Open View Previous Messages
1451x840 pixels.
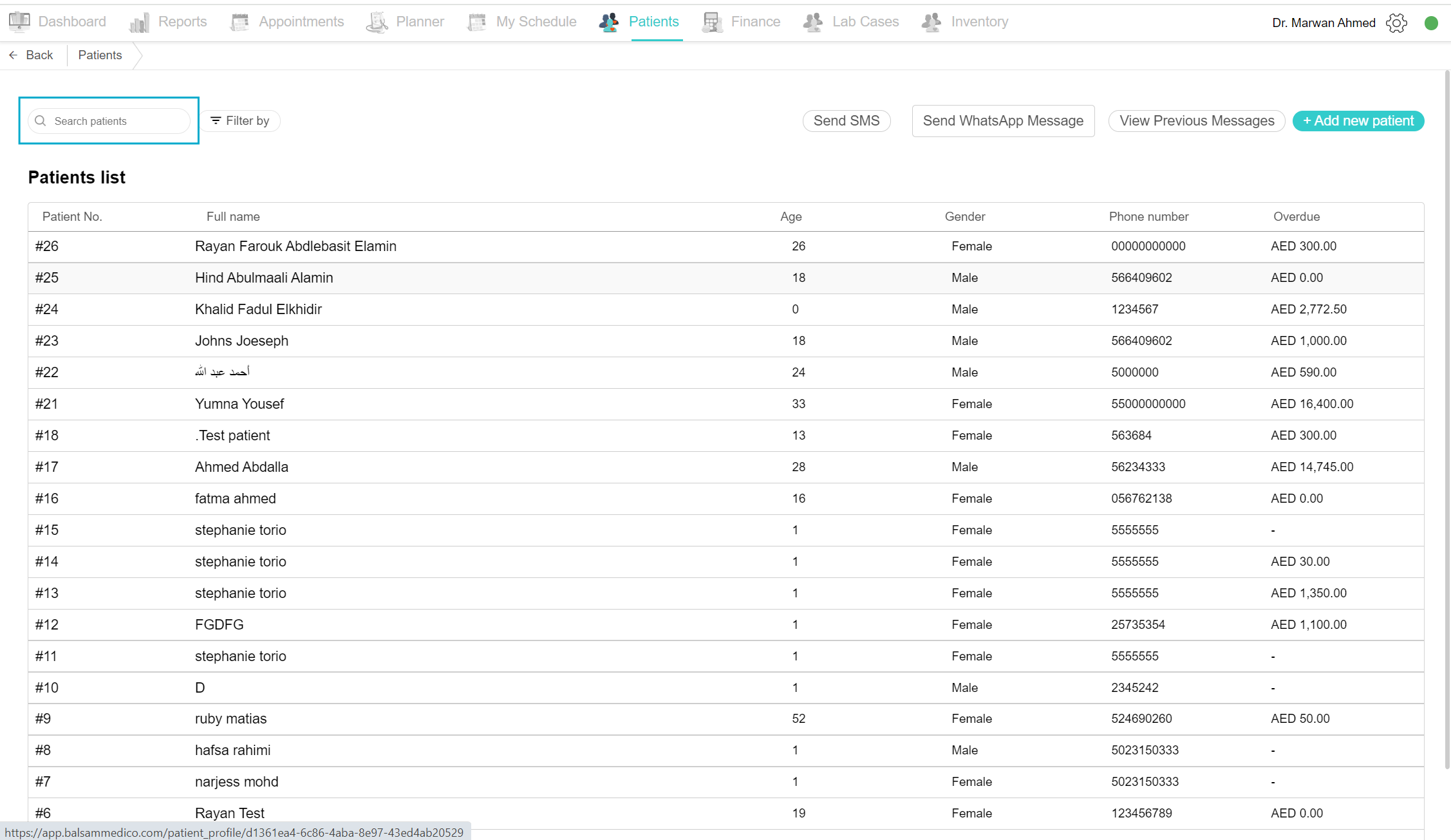(x=1196, y=121)
